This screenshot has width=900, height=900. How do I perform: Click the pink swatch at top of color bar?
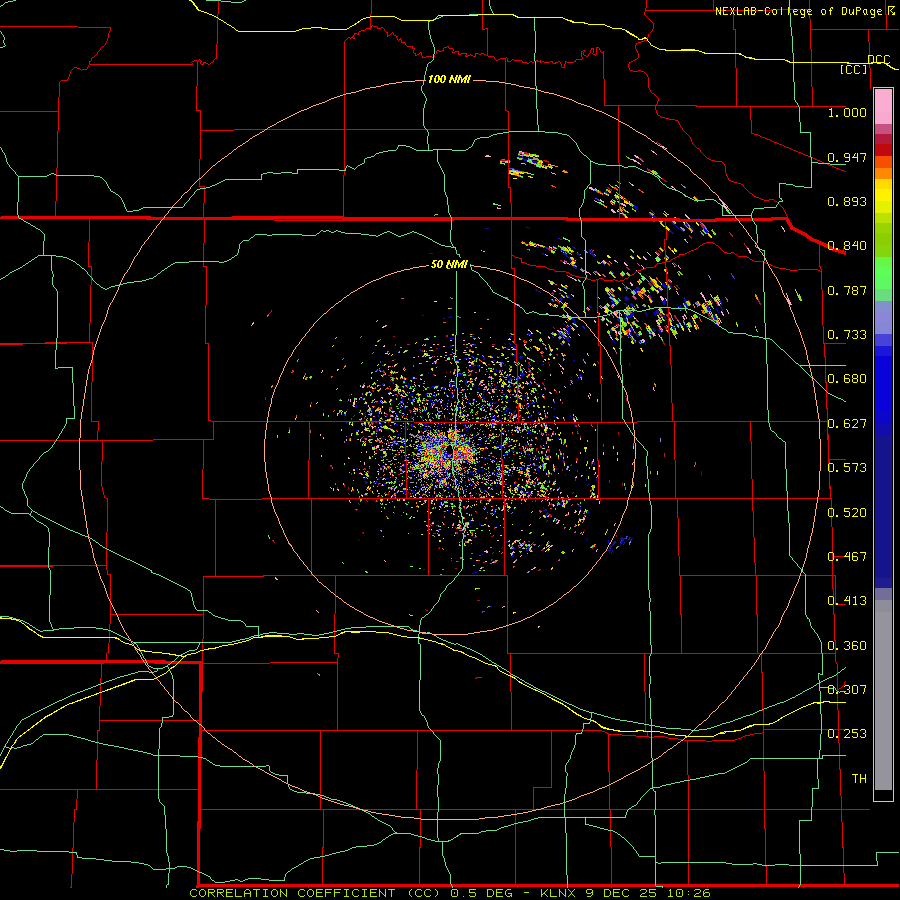[883, 106]
